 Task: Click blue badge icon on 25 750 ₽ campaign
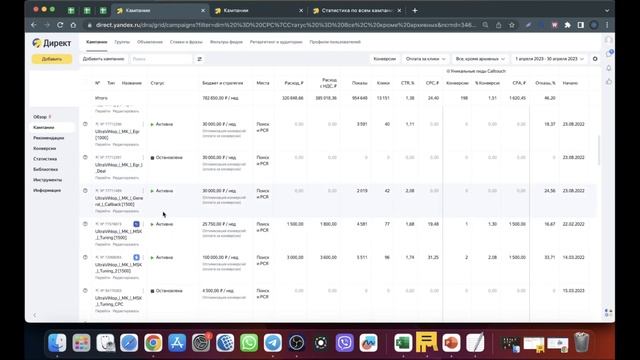tap(136, 224)
